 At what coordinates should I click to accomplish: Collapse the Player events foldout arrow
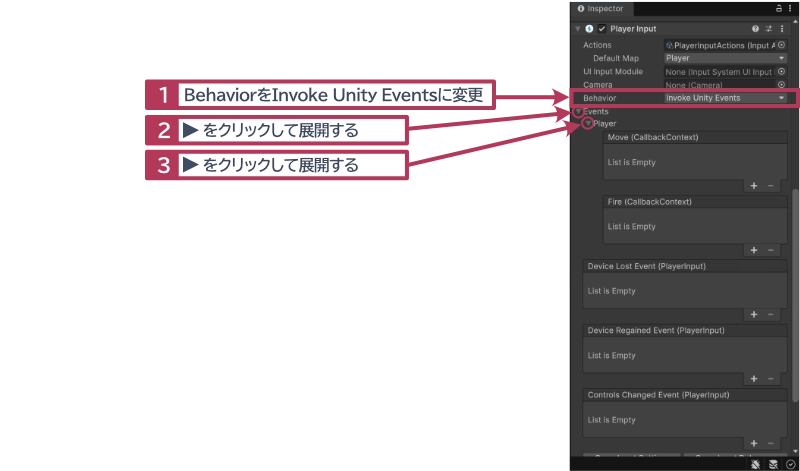[x=588, y=124]
